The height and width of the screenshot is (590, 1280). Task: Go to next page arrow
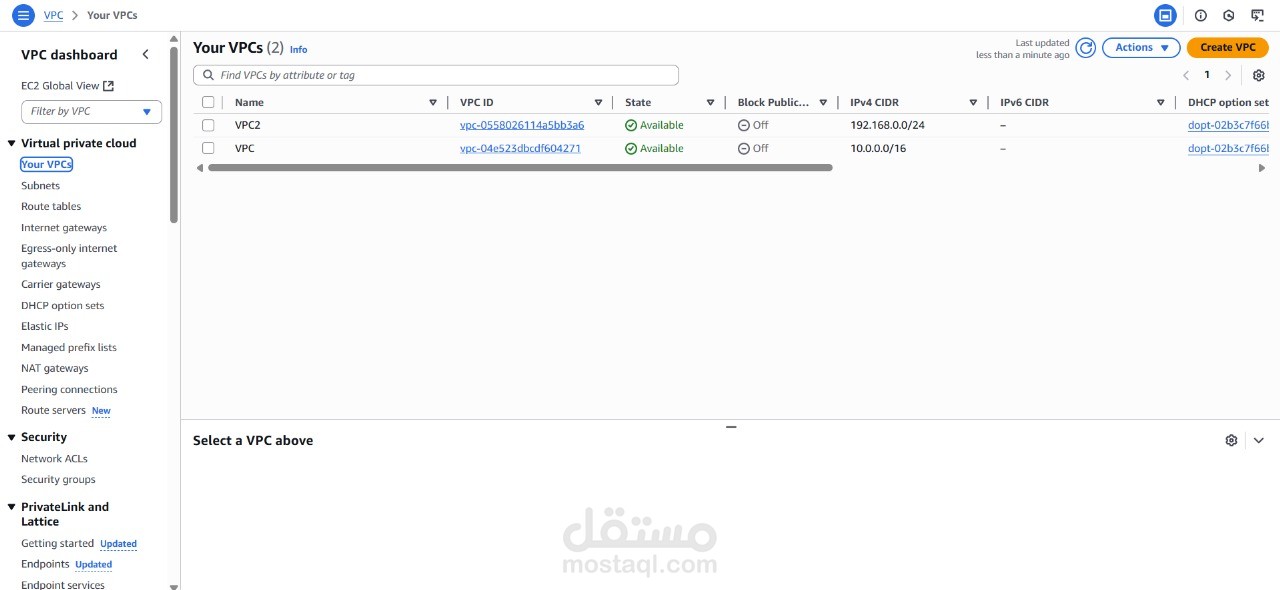pyautogui.click(x=1228, y=75)
